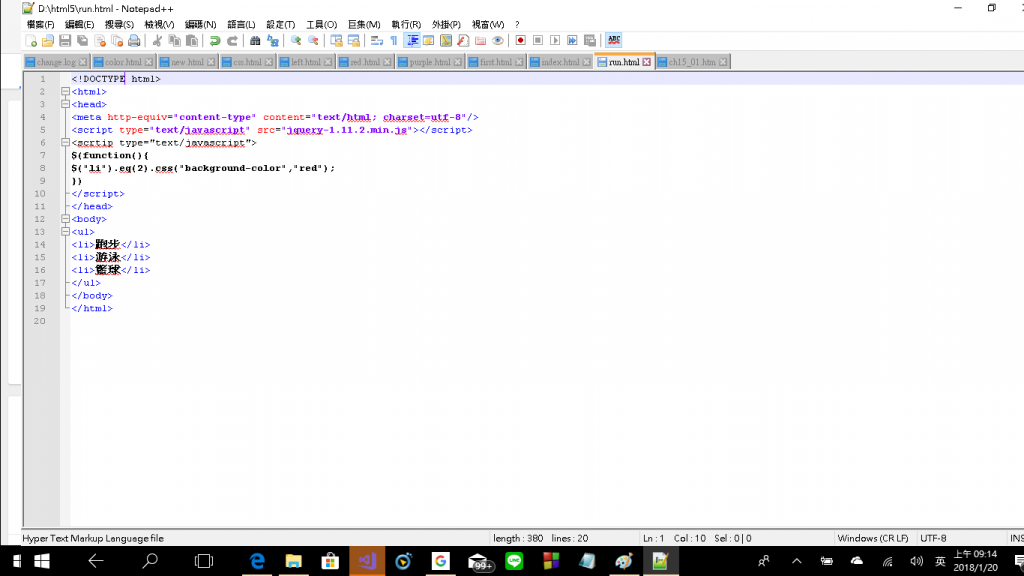Toggle the indent guide display
Image resolution: width=1024 pixels, height=576 pixels.
[x=412, y=40]
